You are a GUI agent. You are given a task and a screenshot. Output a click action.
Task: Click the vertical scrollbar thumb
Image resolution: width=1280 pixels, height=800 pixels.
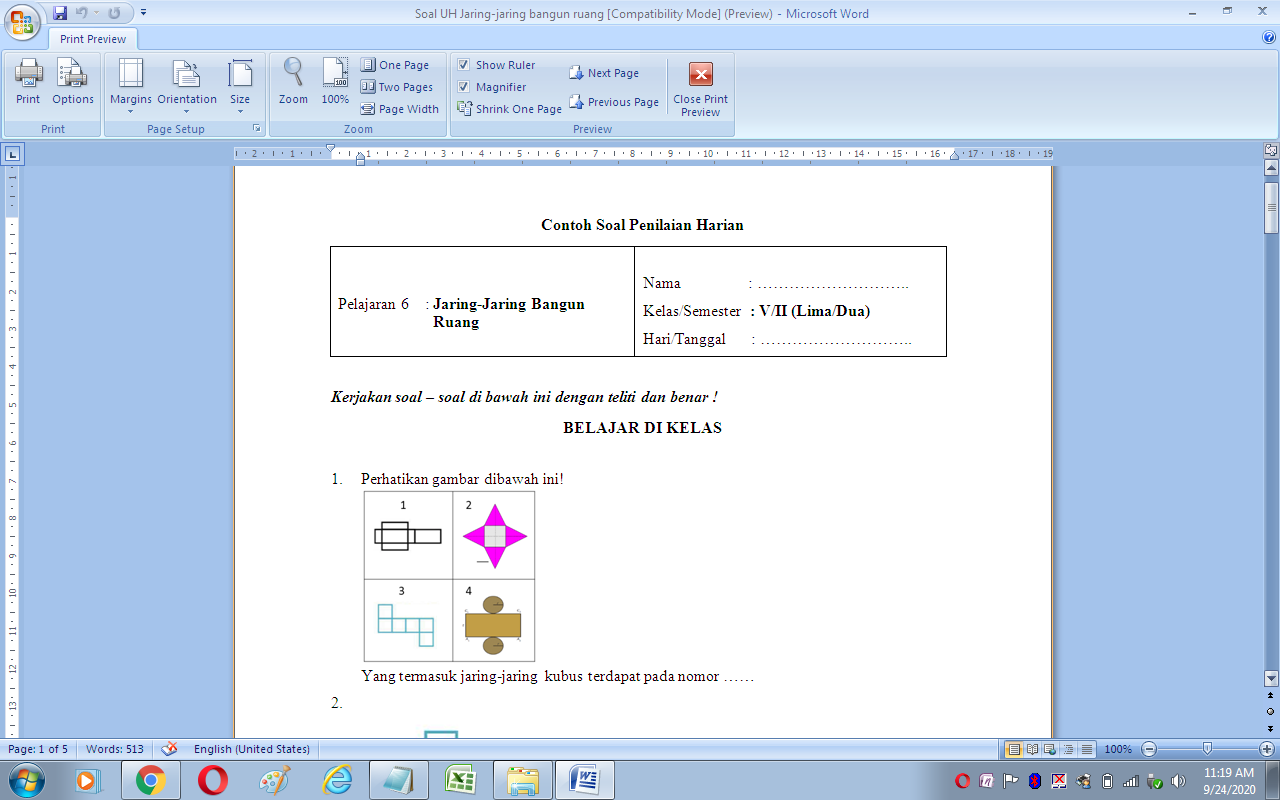1271,207
